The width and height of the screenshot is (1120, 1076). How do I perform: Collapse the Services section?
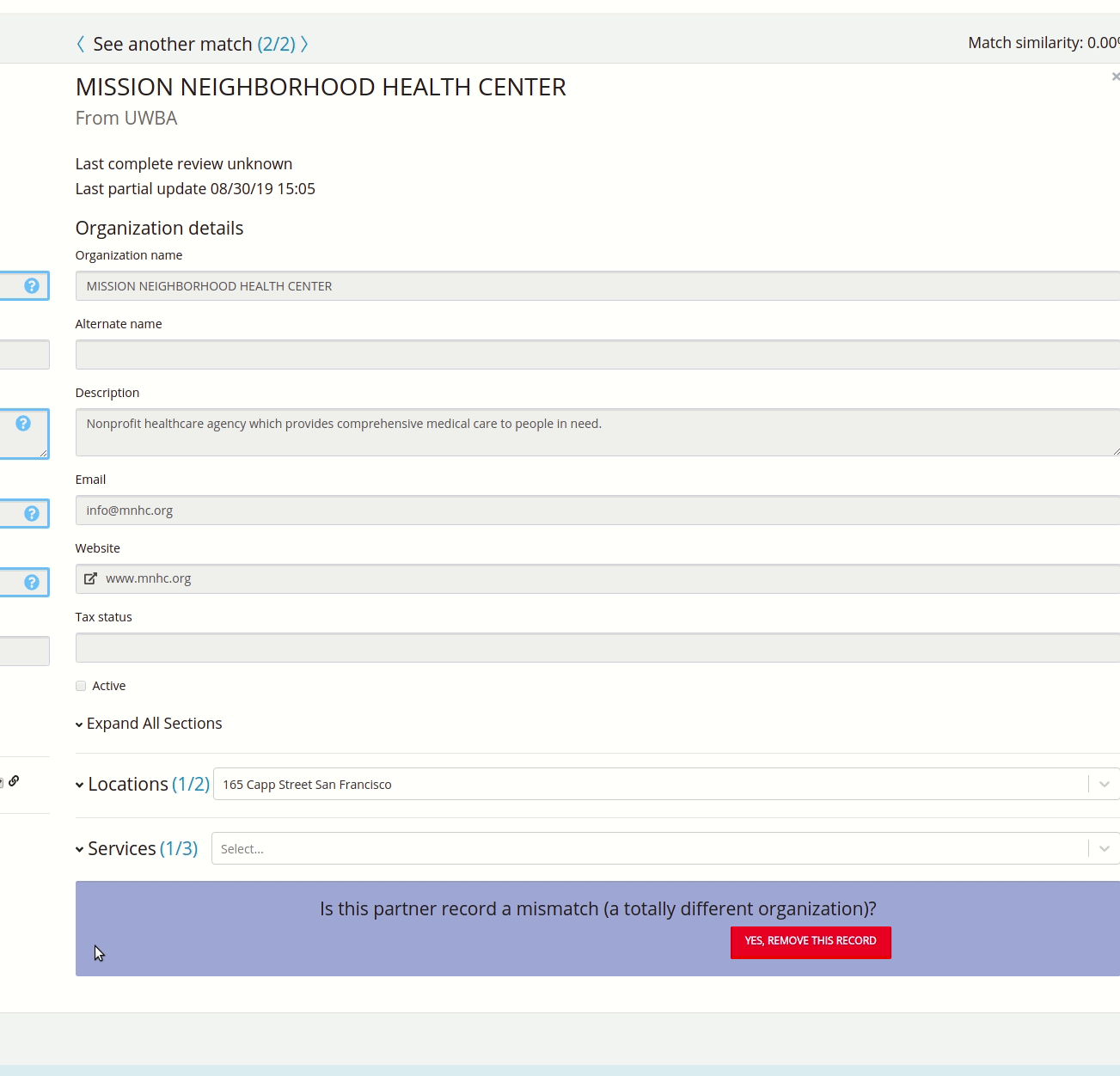point(78,849)
